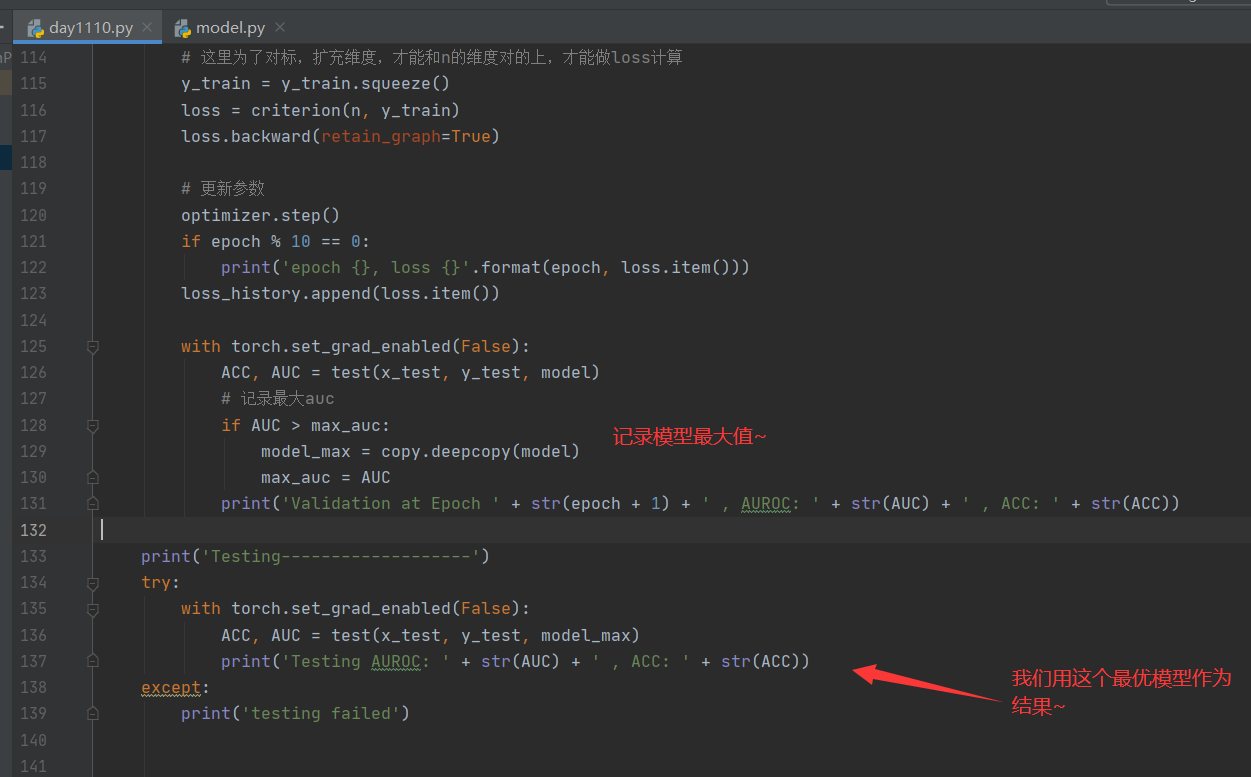Click 'max_auc = AUC' on line 130
The height and width of the screenshot is (777, 1251).
325,477
